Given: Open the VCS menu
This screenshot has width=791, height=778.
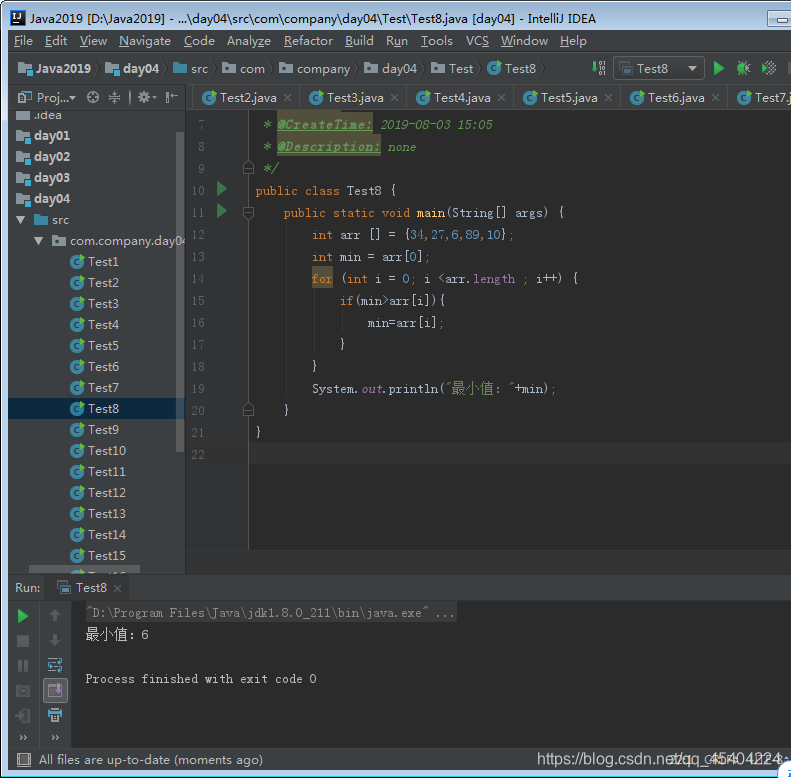Looking at the screenshot, I should pos(477,41).
